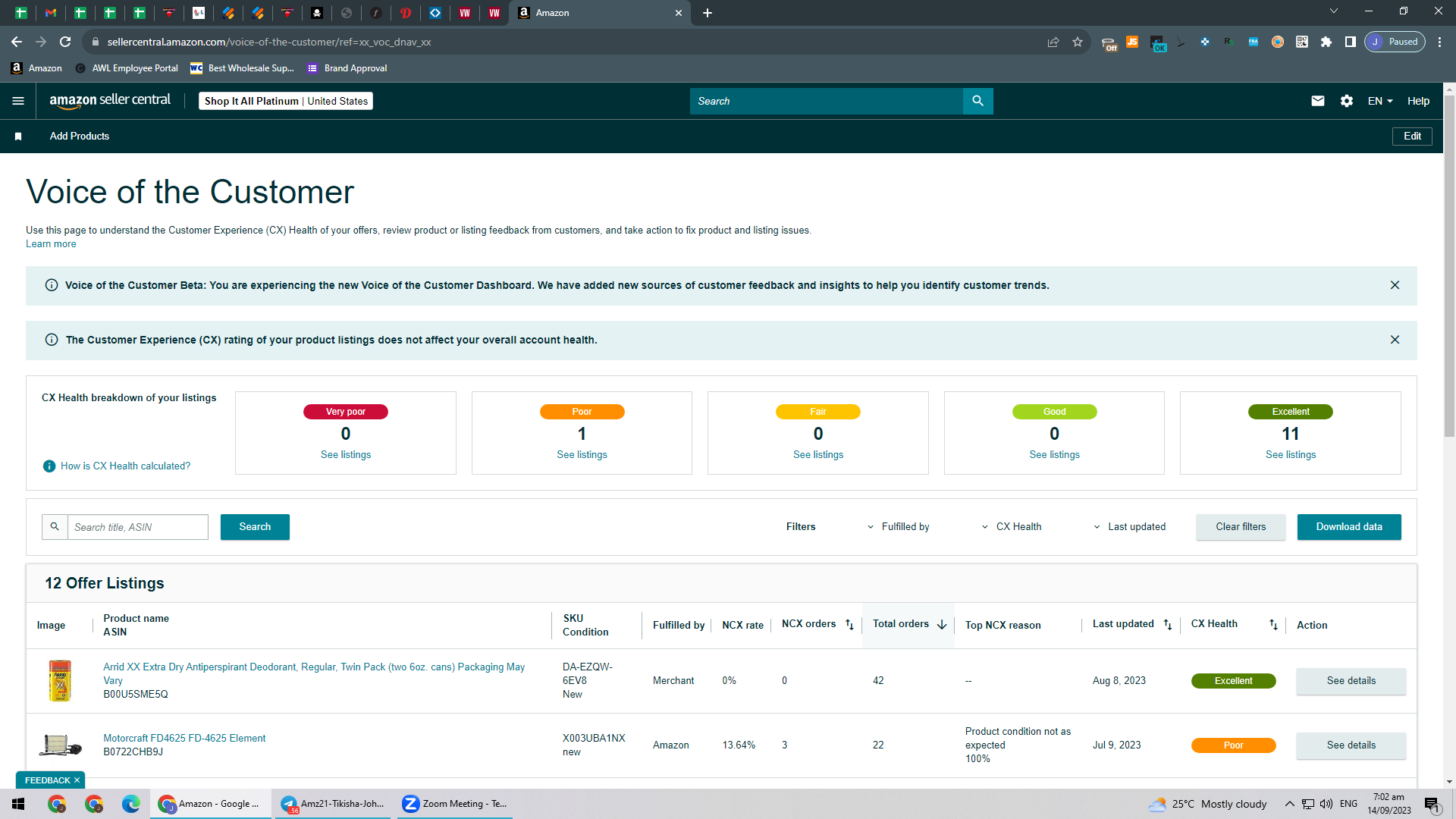1456x819 pixels.
Task: Click the Motorcraft product thumbnail
Action: 60,745
